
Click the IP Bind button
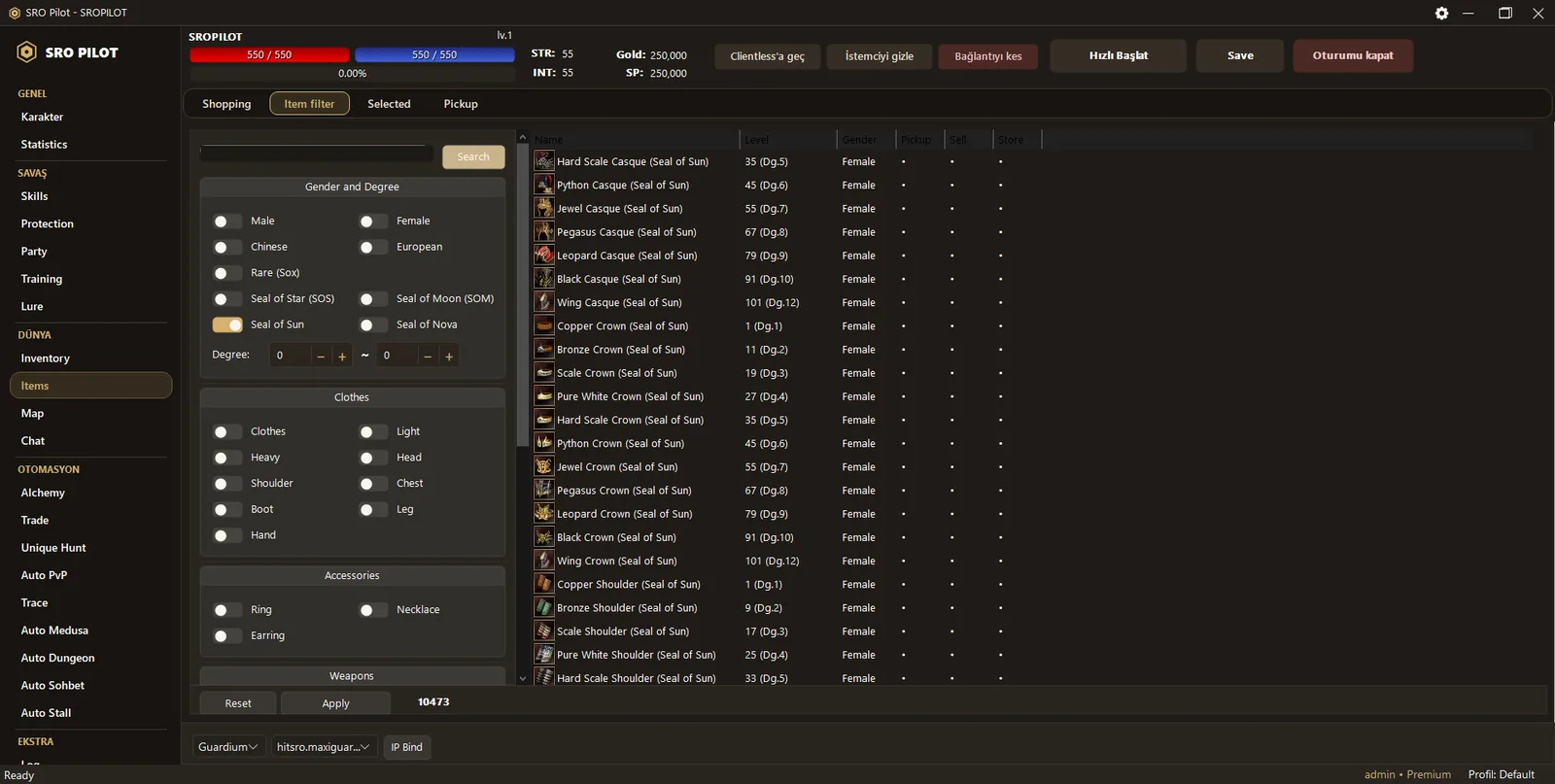(x=406, y=747)
